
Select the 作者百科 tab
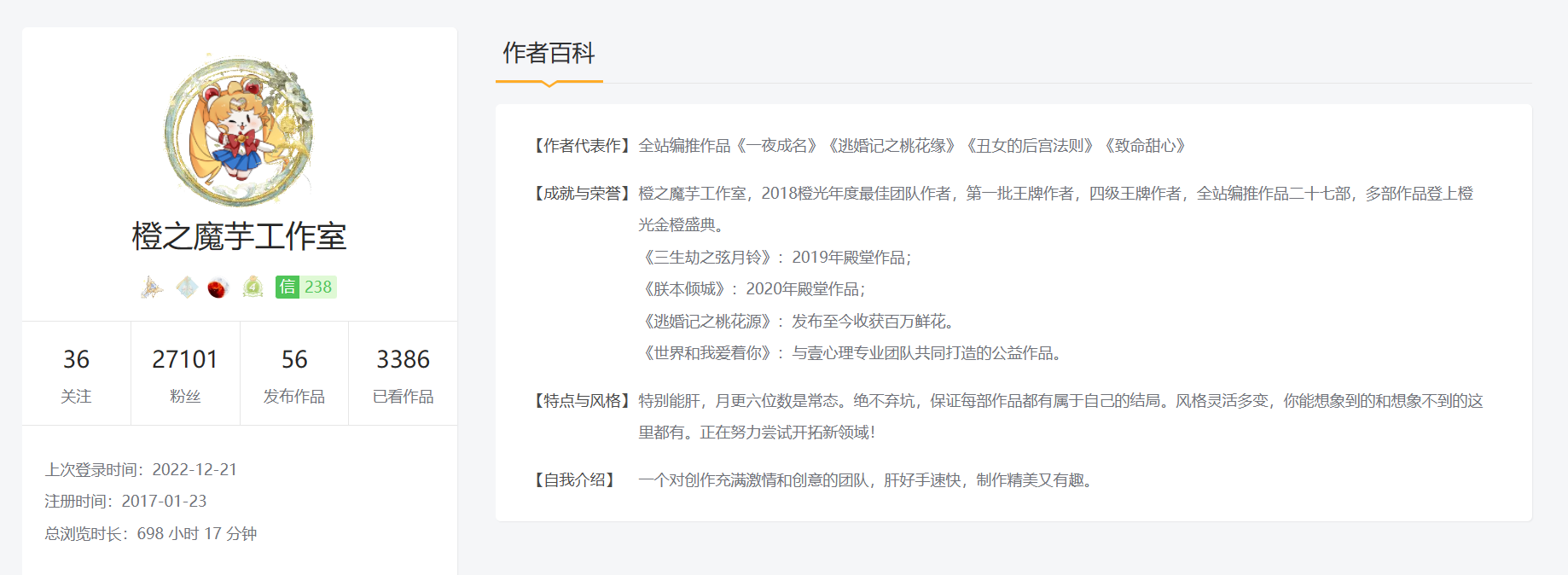pyautogui.click(x=549, y=54)
